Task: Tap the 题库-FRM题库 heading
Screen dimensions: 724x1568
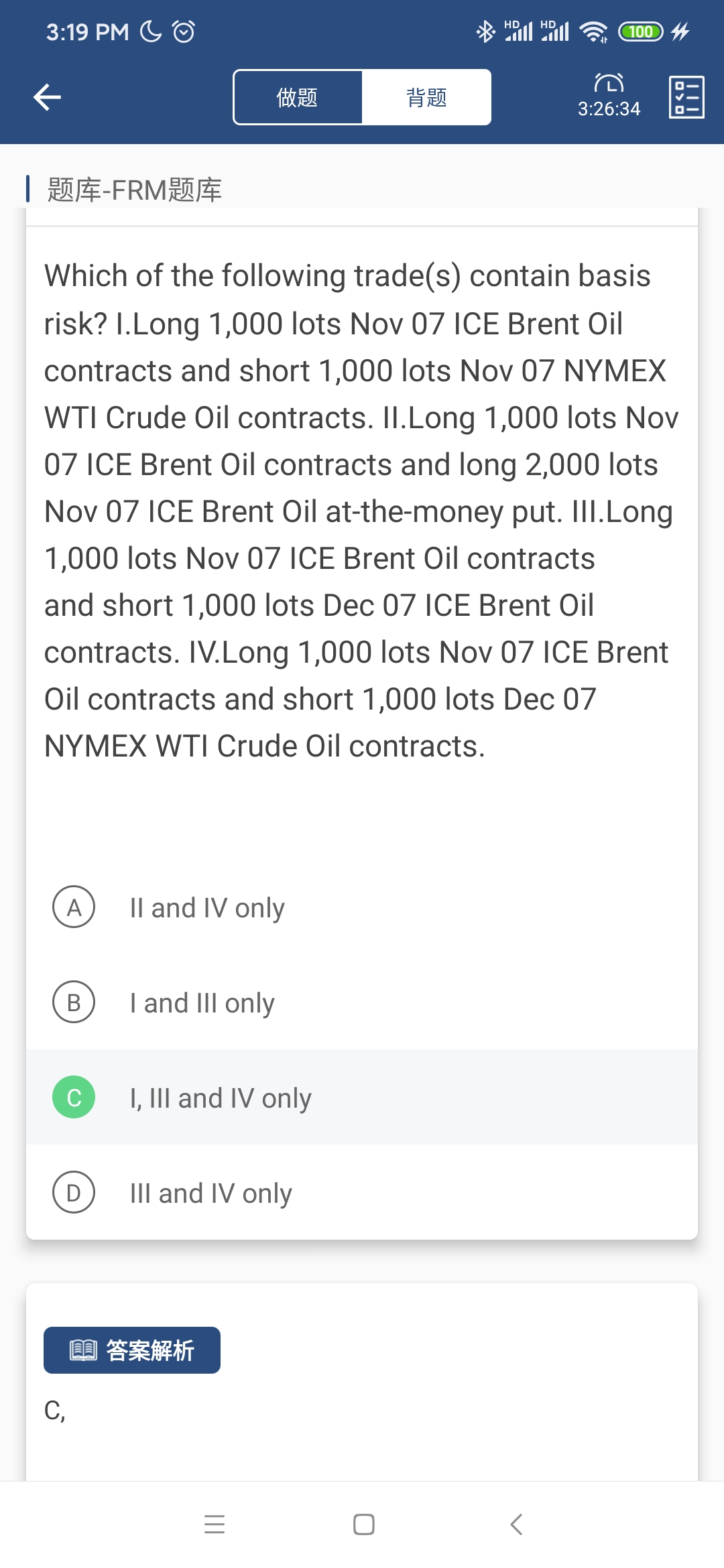Action: click(x=134, y=190)
